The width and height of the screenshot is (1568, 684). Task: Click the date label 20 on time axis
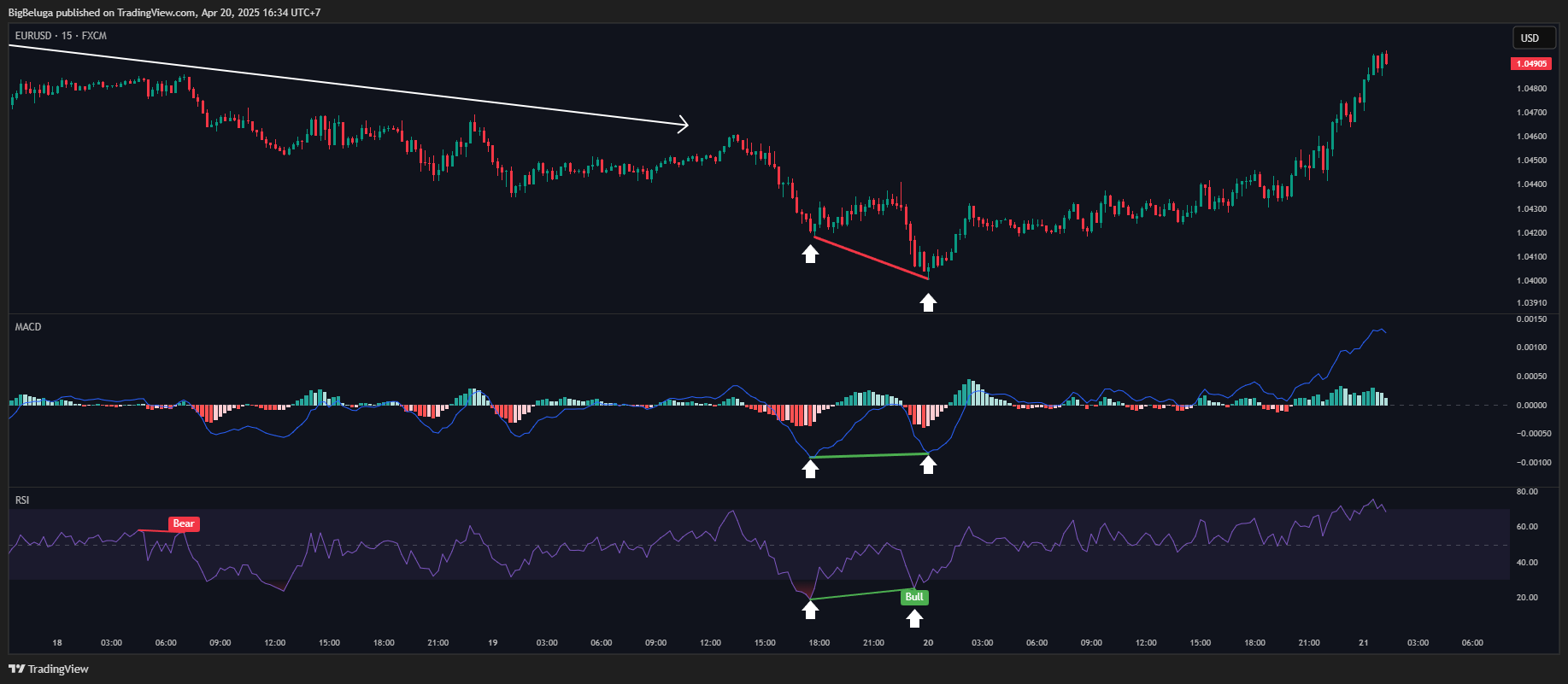pos(928,642)
